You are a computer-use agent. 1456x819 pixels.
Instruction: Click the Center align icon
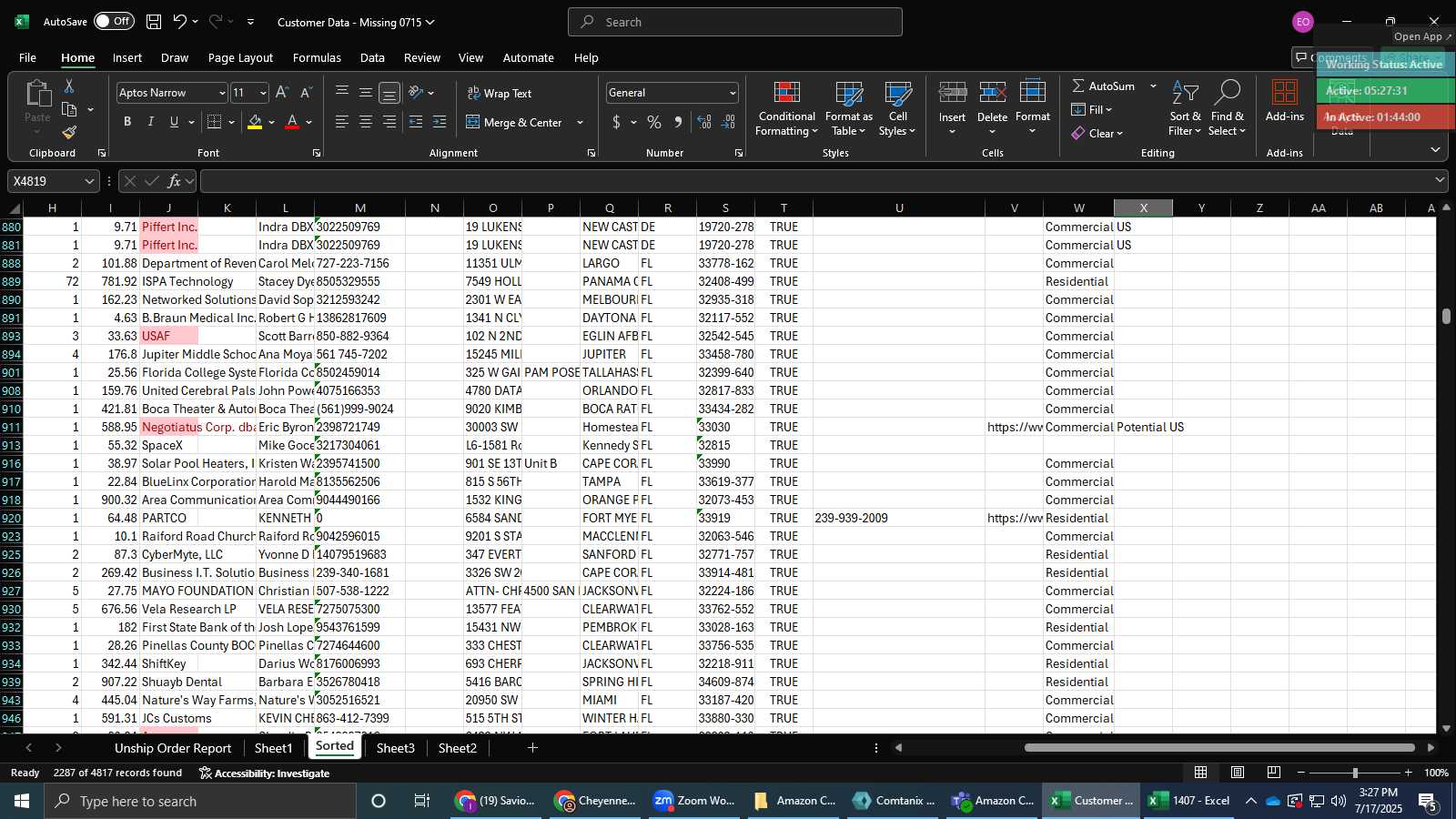click(366, 122)
